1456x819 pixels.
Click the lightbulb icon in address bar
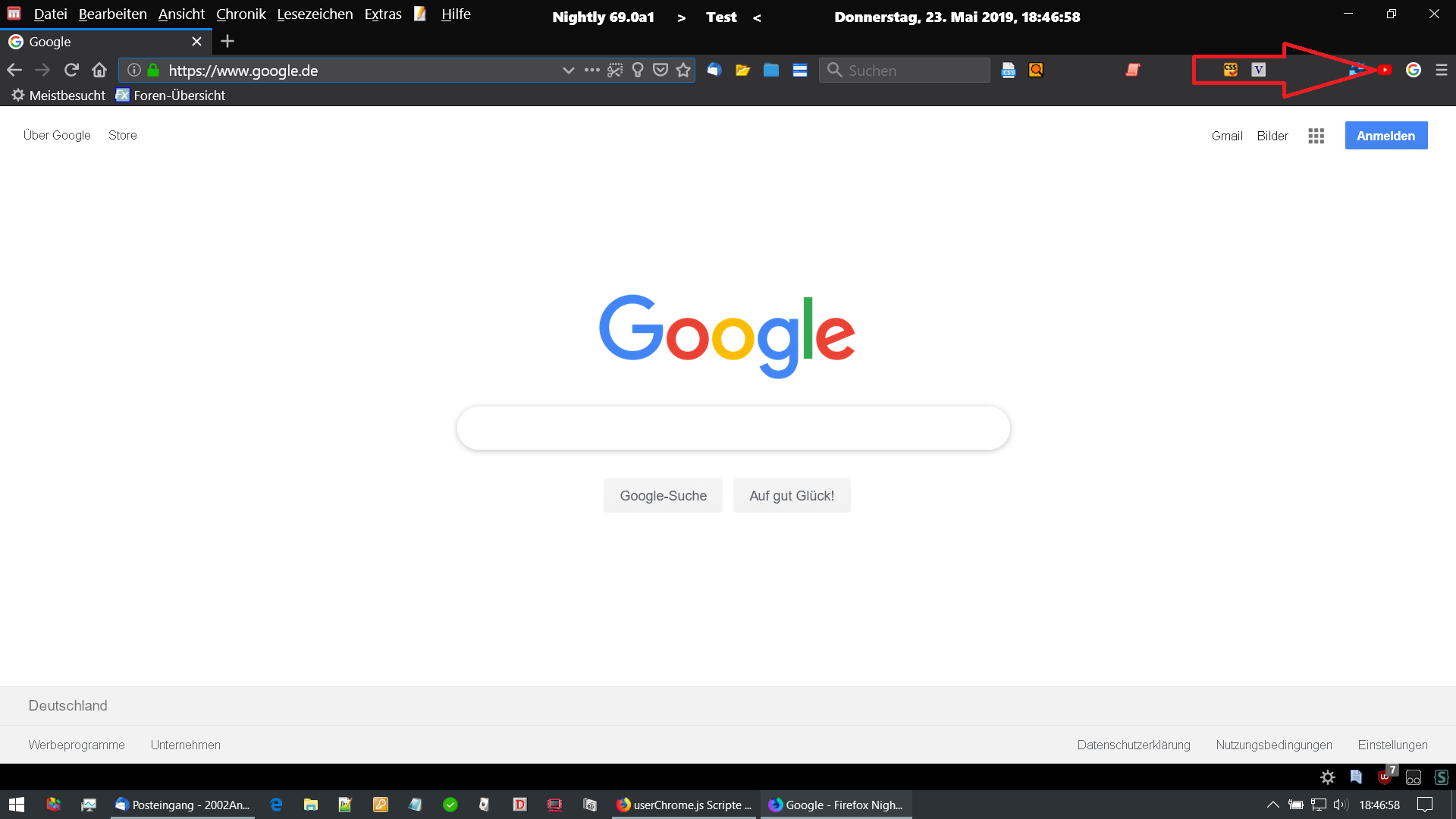638,70
